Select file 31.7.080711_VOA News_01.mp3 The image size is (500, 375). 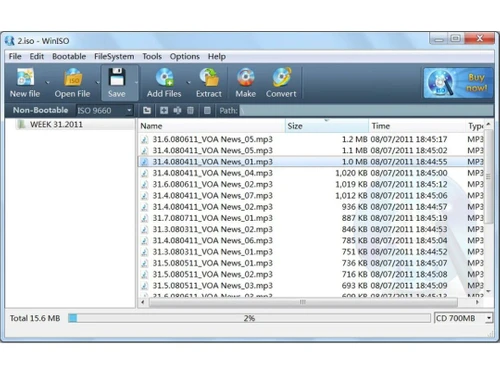pyautogui.click(x=311, y=218)
